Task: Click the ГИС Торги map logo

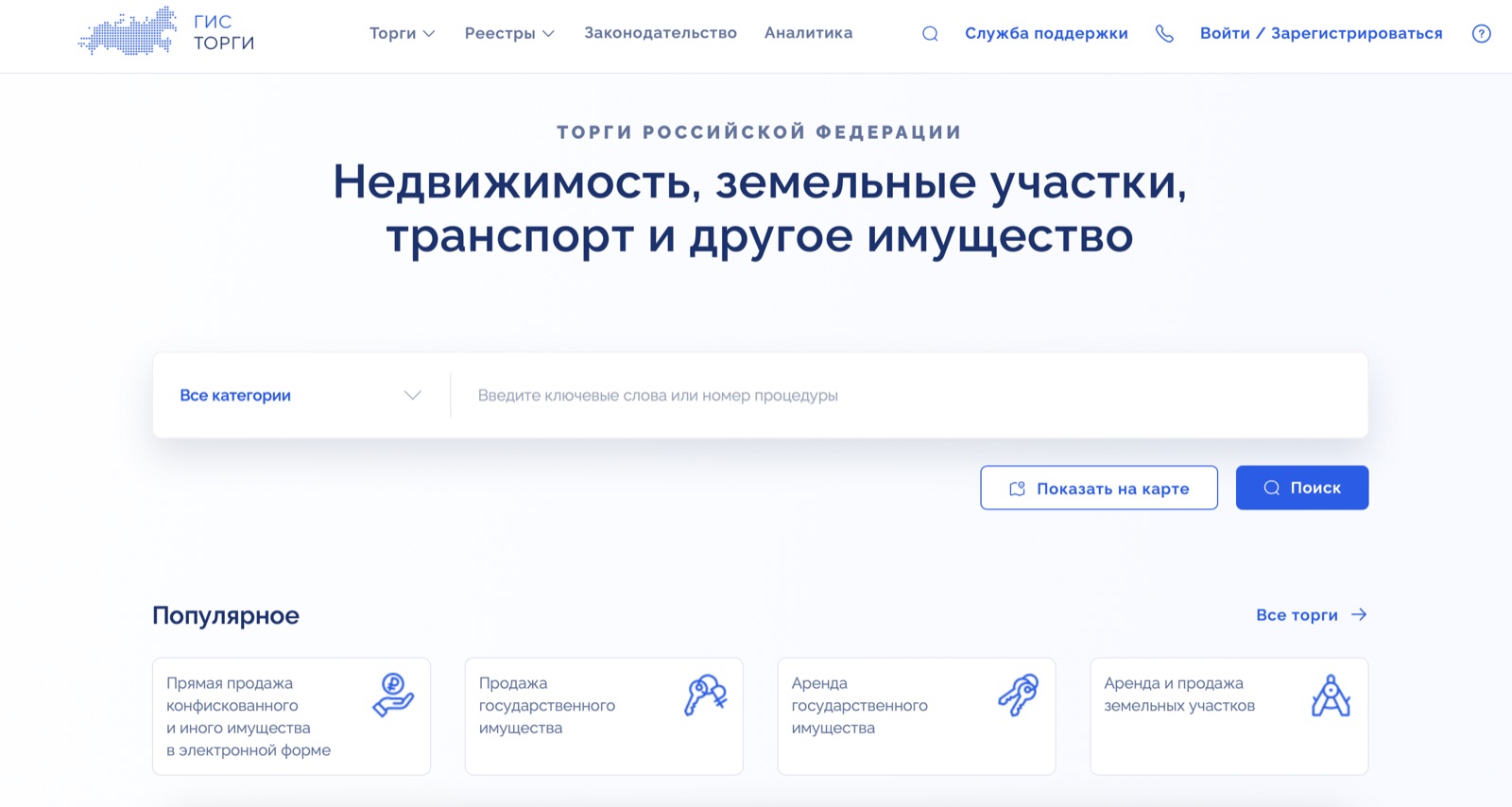Action: tap(128, 31)
